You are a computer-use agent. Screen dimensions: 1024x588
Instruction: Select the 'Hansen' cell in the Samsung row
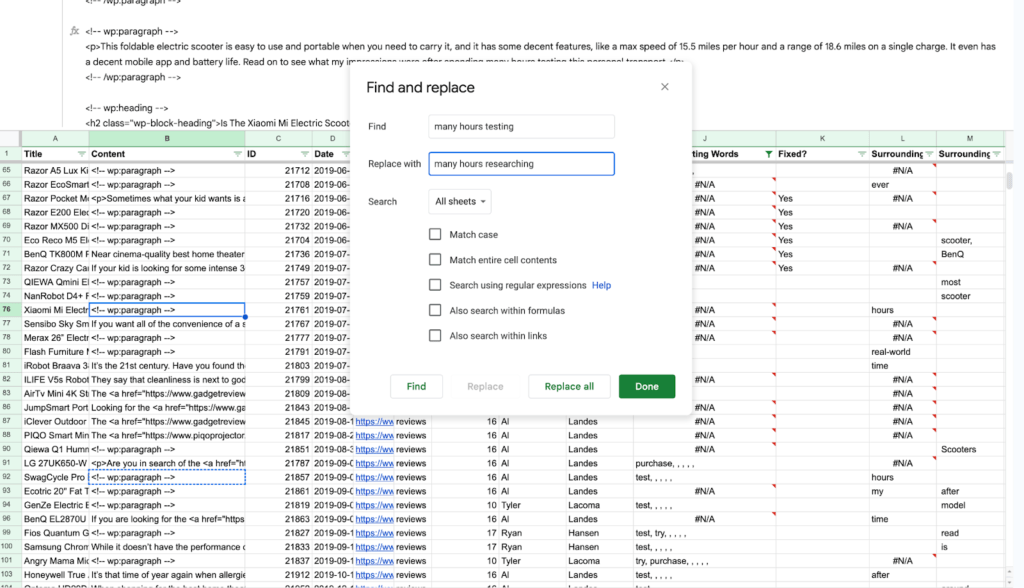[599, 547]
